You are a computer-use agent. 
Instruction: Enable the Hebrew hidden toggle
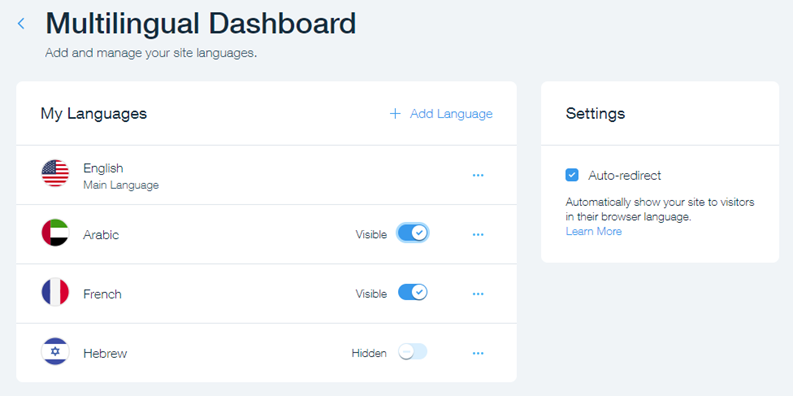click(413, 351)
